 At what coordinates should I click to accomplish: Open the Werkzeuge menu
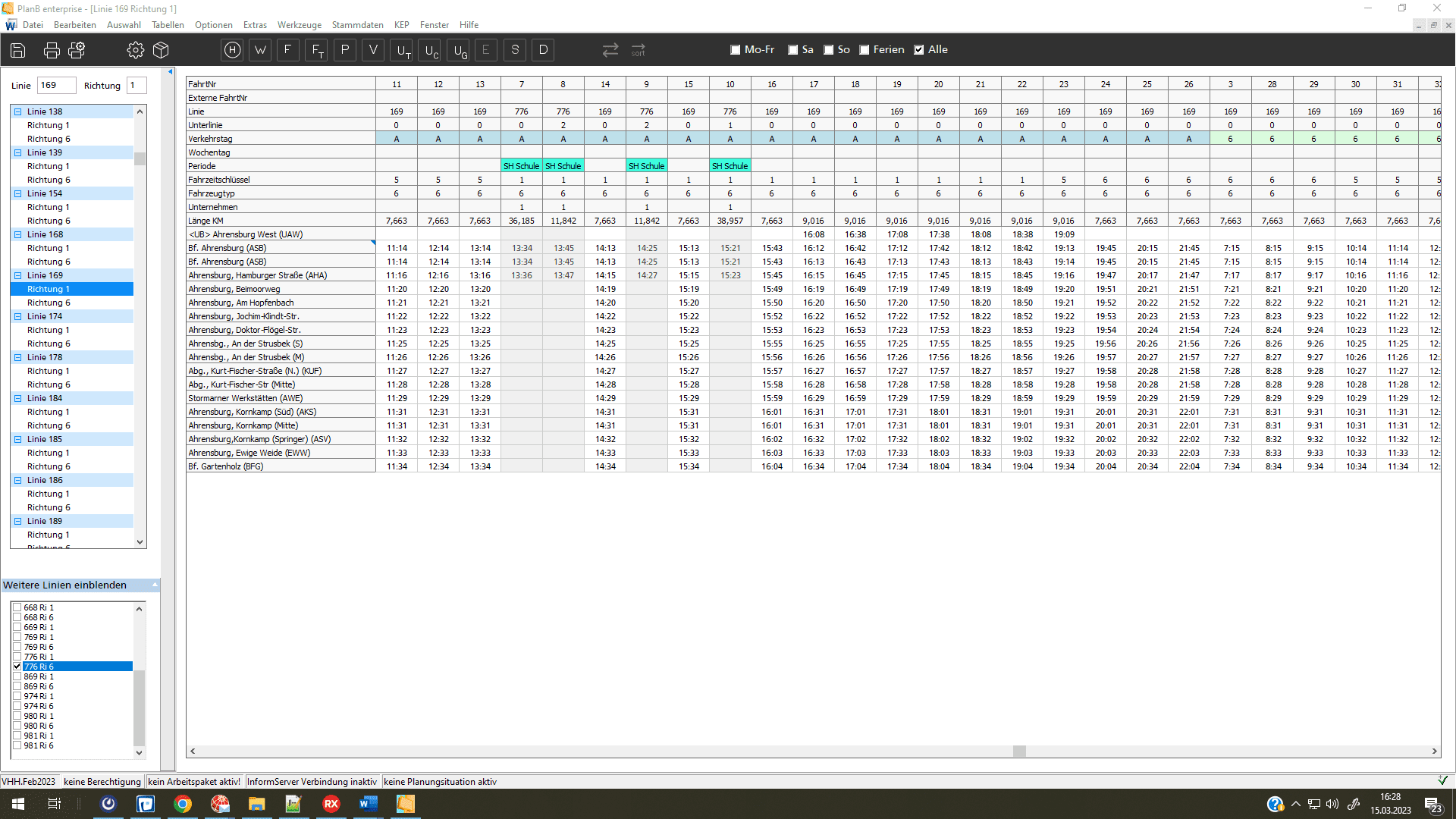299,25
